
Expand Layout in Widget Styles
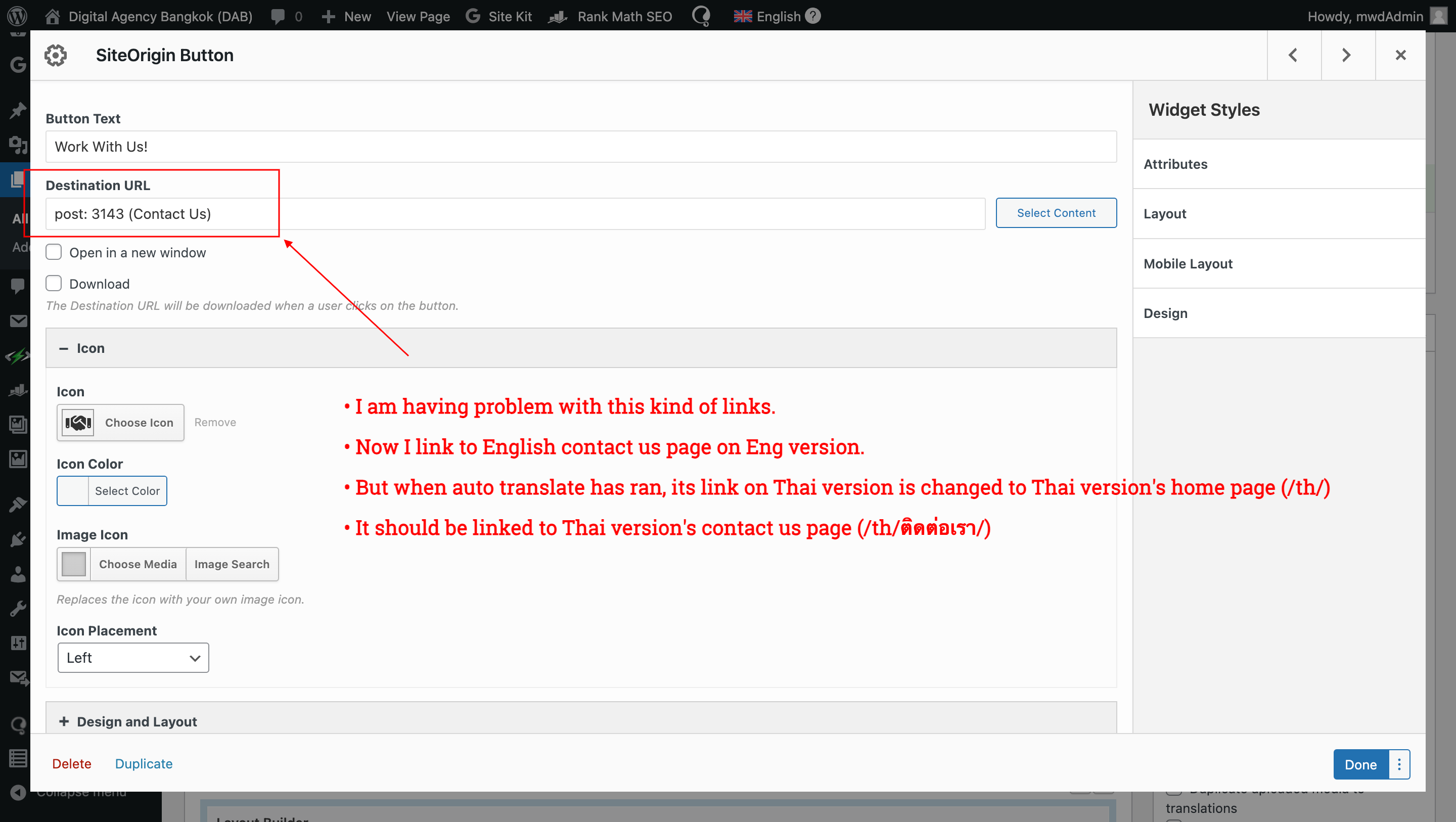1279,214
